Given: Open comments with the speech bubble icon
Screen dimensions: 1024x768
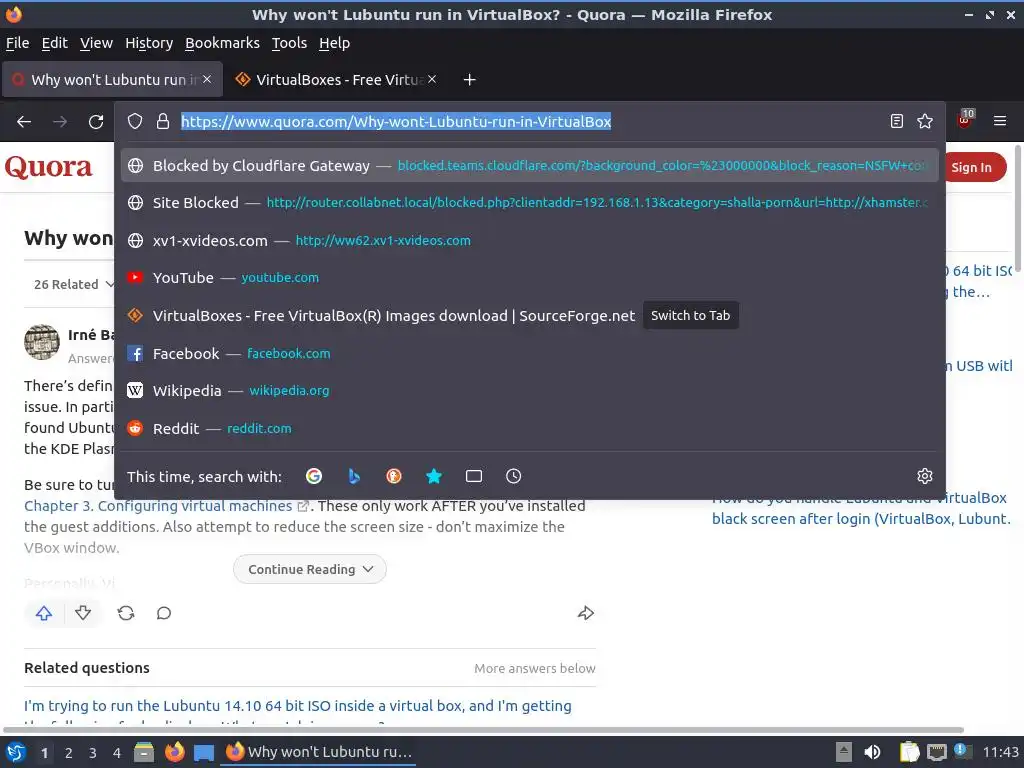Looking at the screenshot, I should pos(164,613).
